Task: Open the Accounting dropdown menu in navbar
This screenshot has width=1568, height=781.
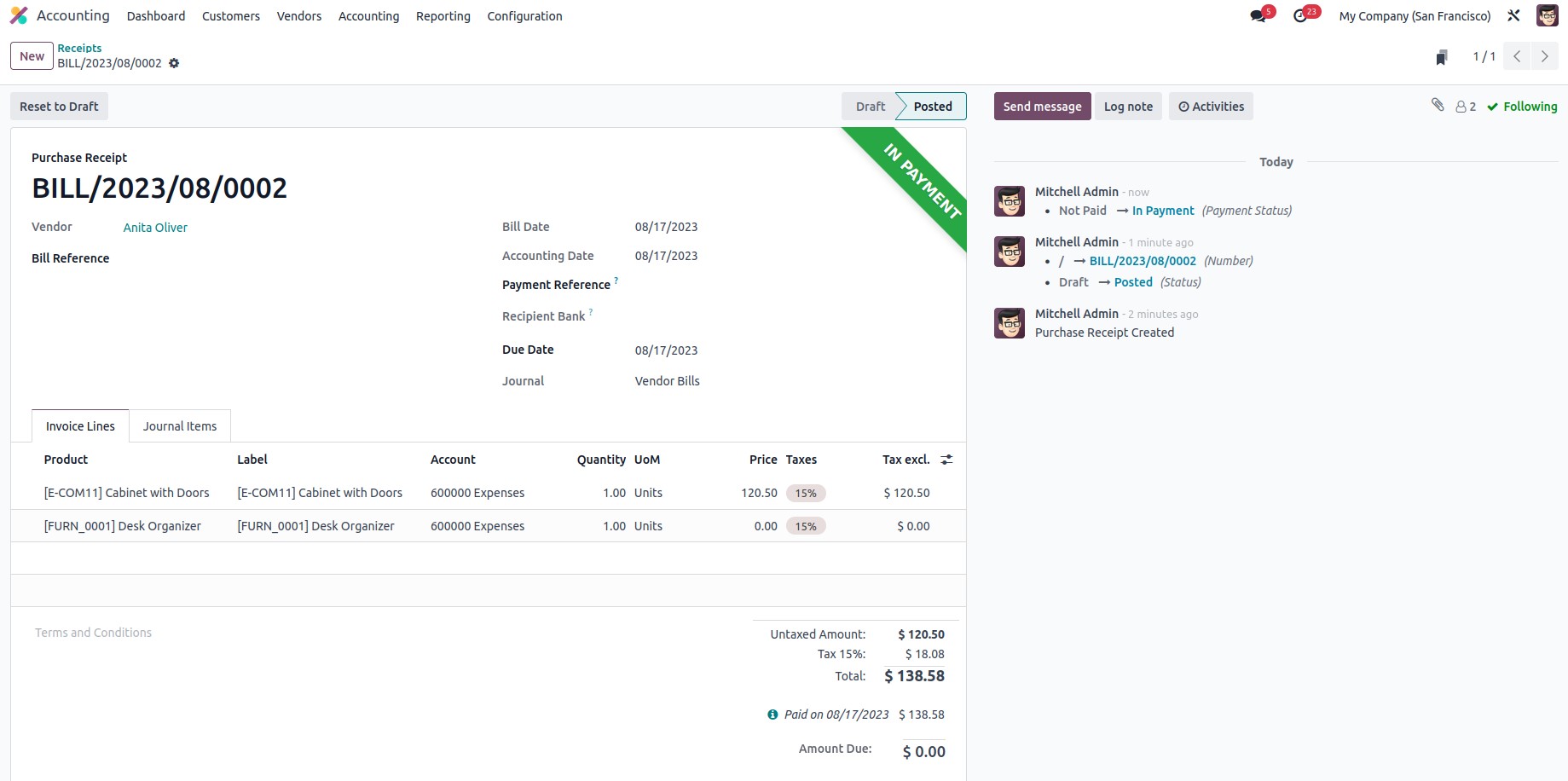Action: point(368,16)
